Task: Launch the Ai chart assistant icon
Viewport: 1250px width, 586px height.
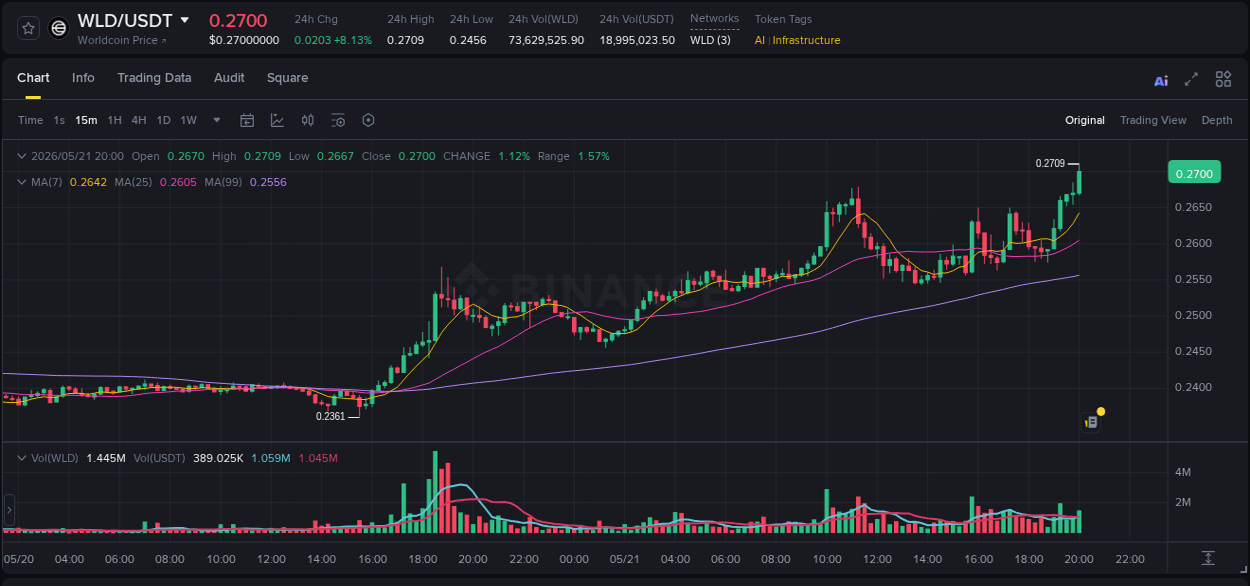Action: (1161, 80)
